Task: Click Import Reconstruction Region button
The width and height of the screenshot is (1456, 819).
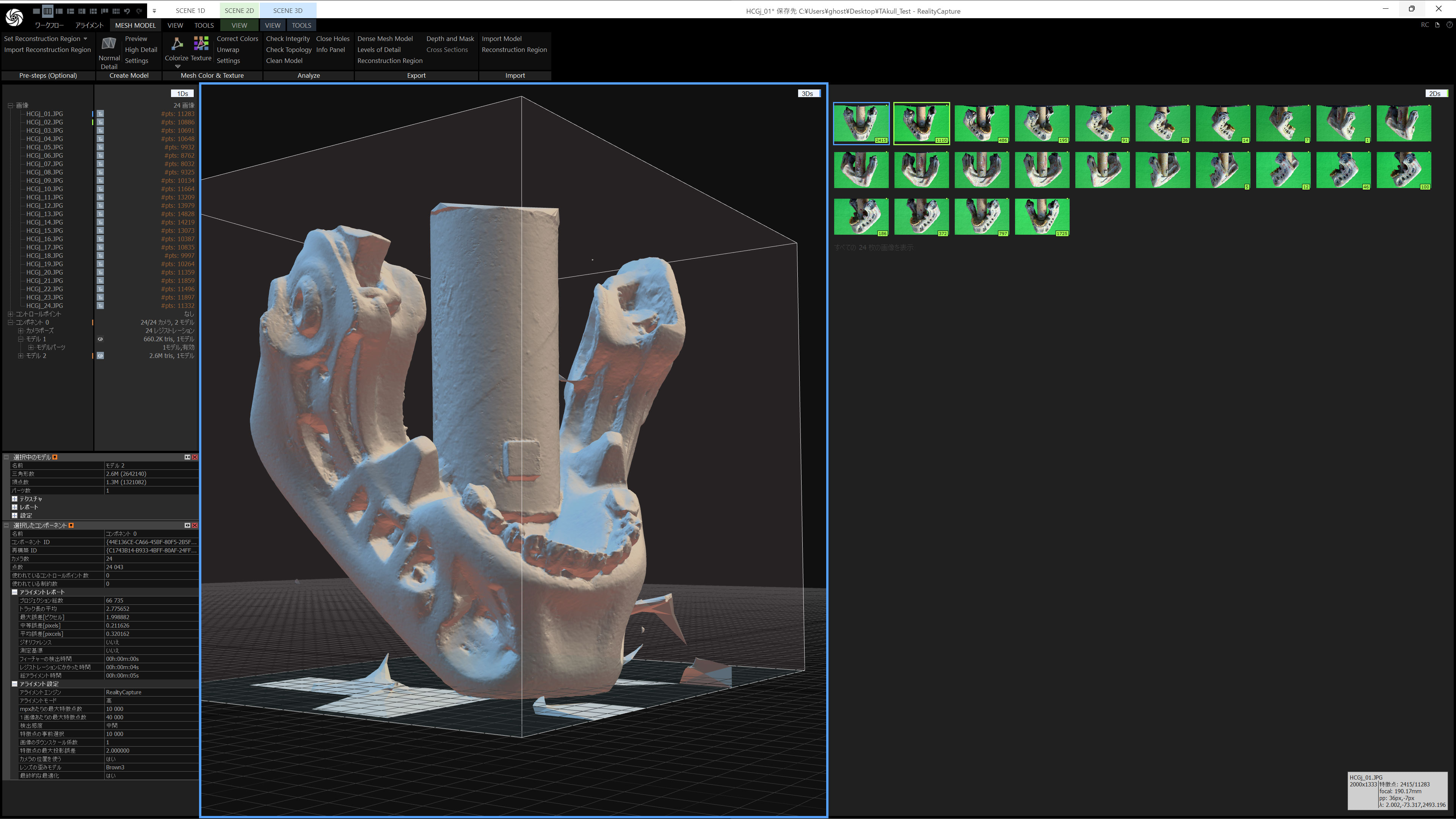Action: [x=47, y=50]
